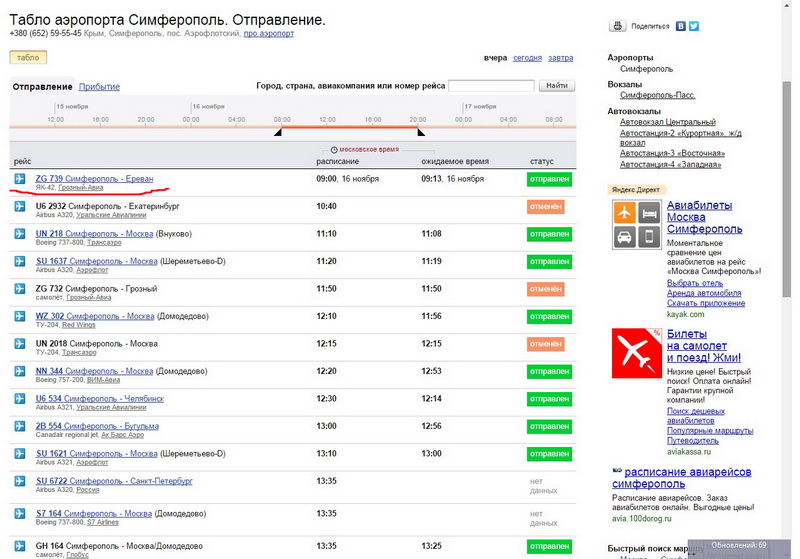
Task: Open расписание авиарейсов симферополь ad link
Action: [x=682, y=478]
